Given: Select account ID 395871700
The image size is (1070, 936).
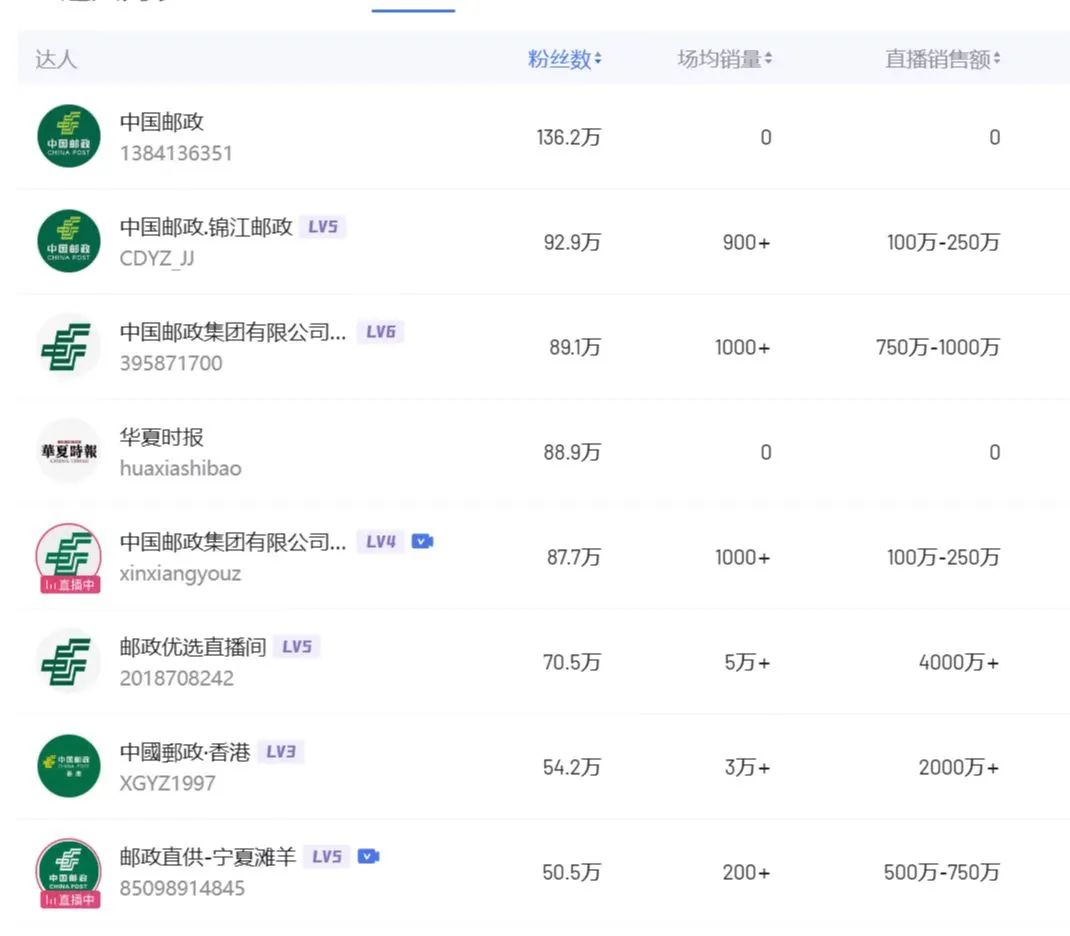Looking at the screenshot, I should (x=171, y=364).
